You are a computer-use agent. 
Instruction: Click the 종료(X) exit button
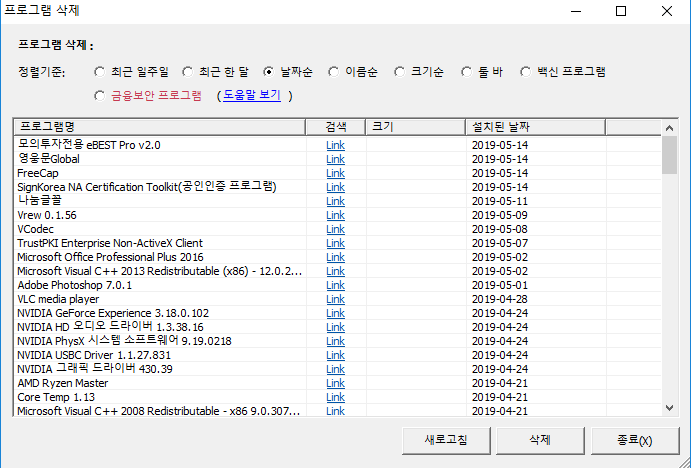635,440
